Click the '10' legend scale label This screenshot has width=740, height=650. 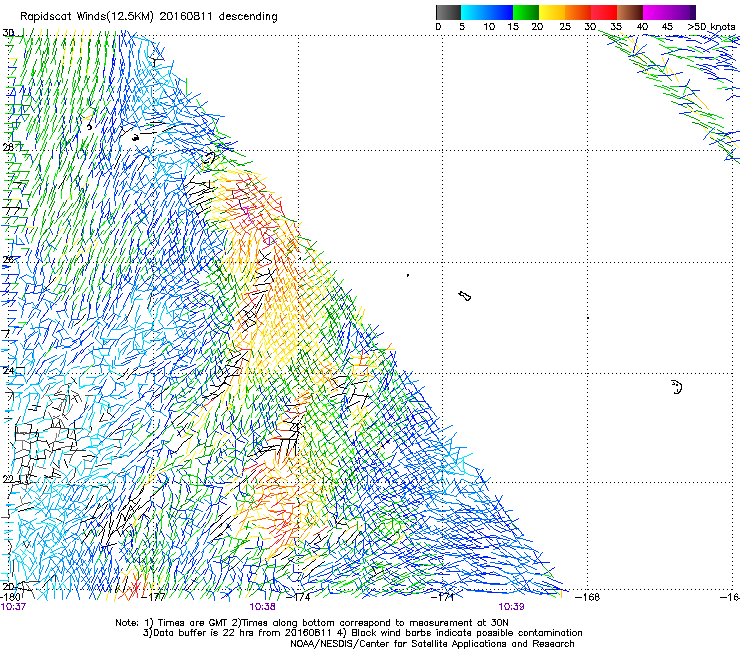coord(489,27)
